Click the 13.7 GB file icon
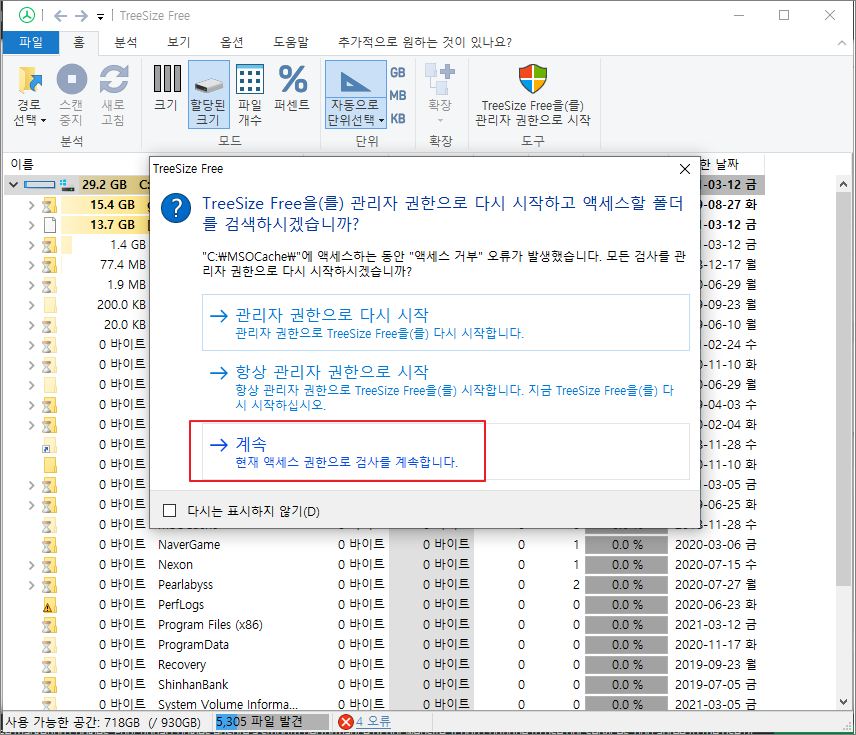Viewport: 856px width, 735px height. pos(50,225)
